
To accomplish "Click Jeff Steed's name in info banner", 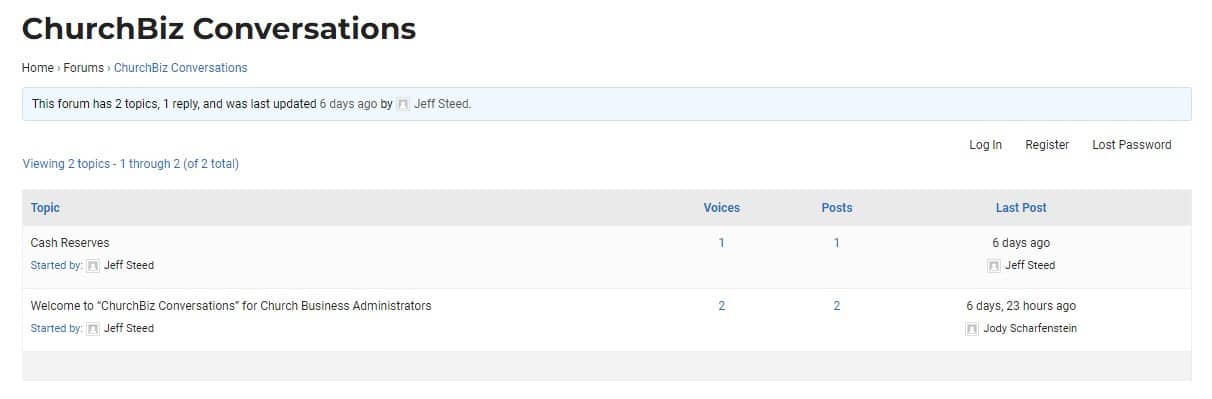I will point(441,104).
